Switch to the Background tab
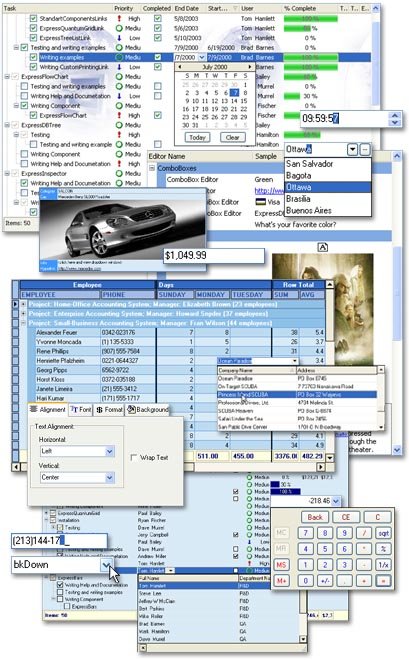Screen dimensions: 409x660 (148, 410)
